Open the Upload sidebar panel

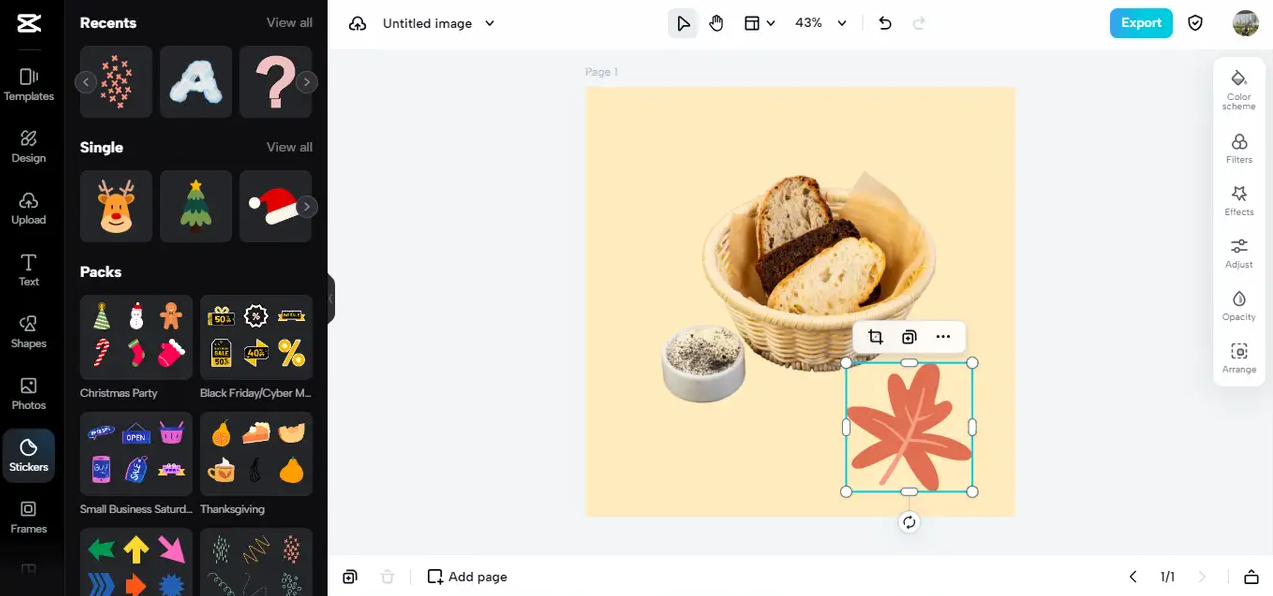[29, 208]
